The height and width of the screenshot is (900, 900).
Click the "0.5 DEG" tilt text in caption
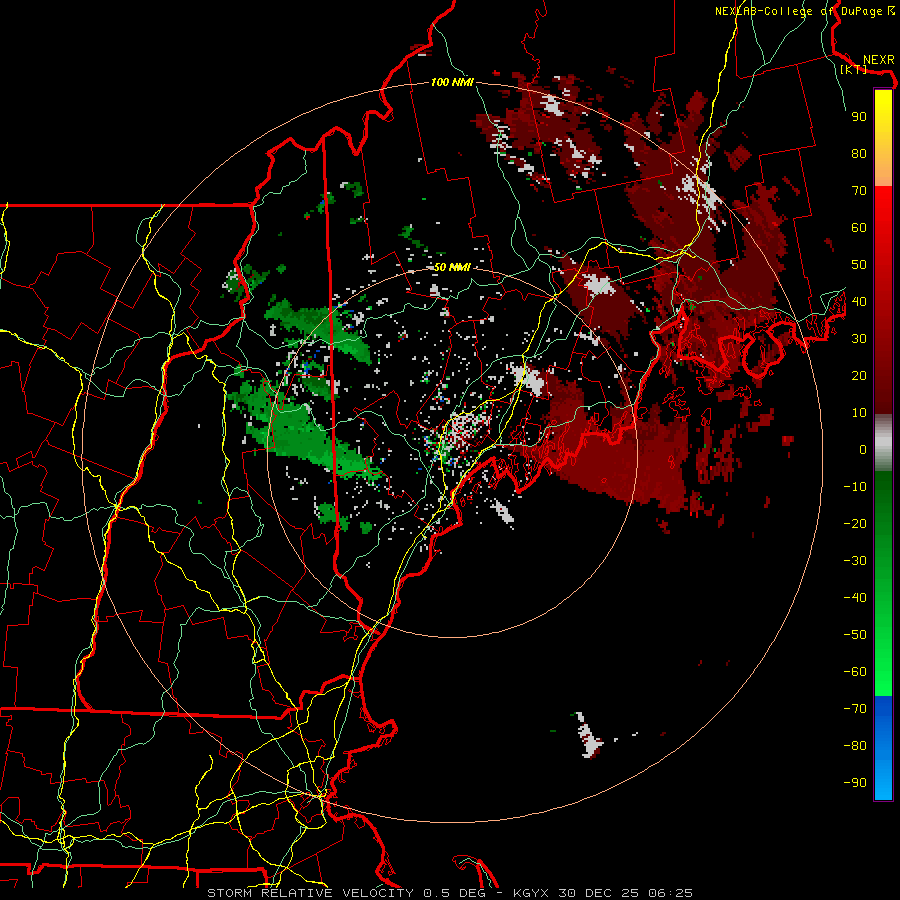tap(455, 893)
